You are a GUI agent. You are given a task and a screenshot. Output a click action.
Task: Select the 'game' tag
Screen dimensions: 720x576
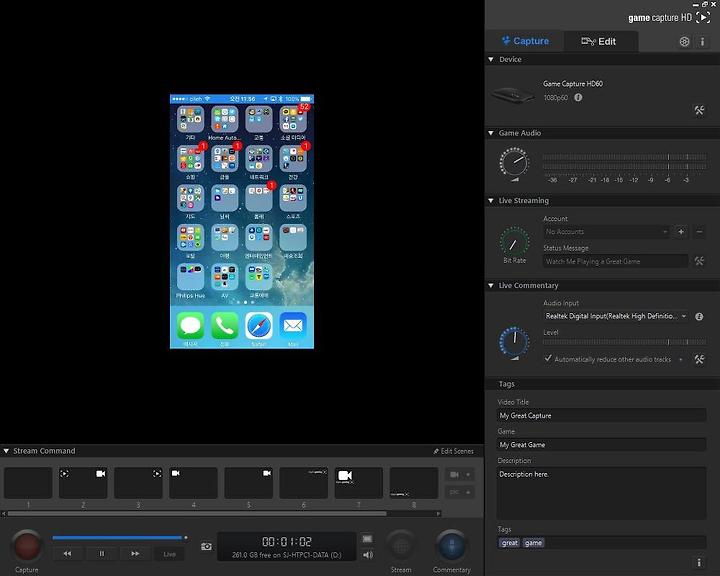[533, 543]
